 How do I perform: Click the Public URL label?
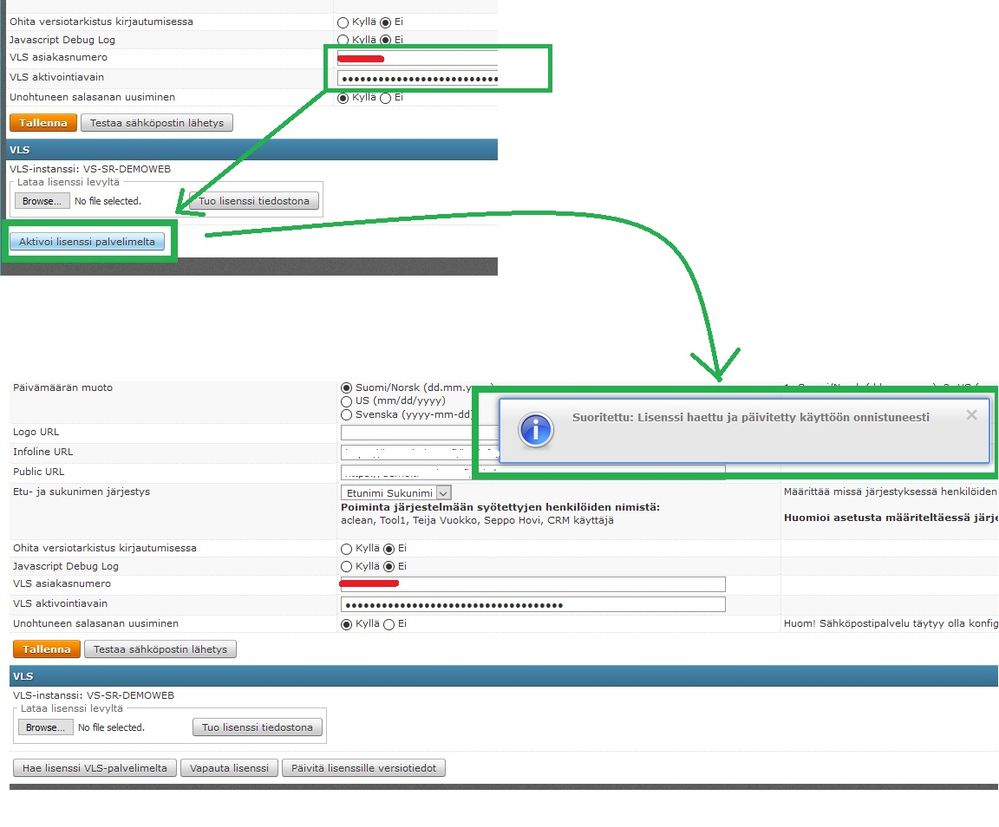tap(38, 471)
